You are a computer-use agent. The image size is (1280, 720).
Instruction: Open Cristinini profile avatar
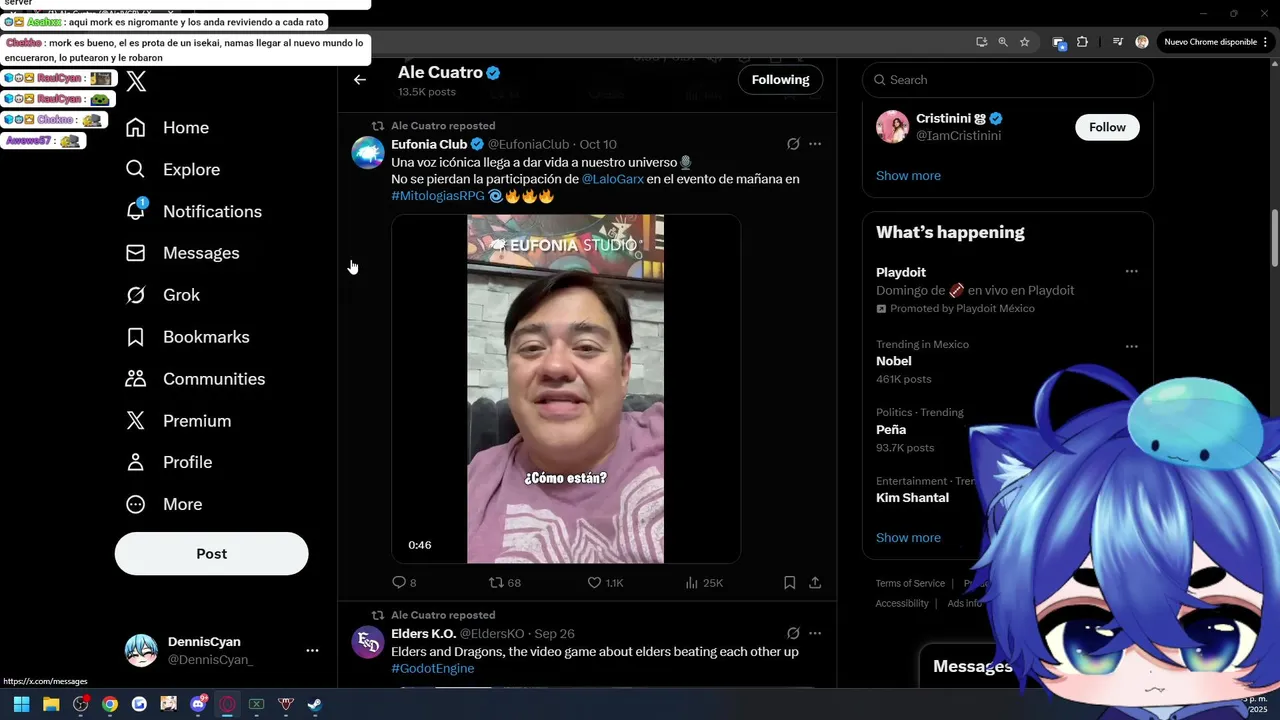coord(892,127)
